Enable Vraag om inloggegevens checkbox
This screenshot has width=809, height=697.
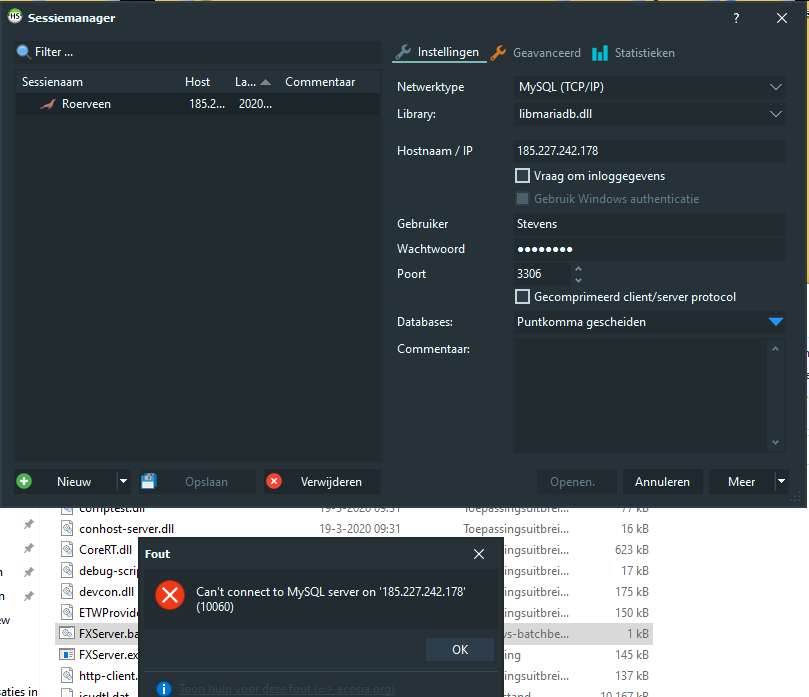point(522,176)
